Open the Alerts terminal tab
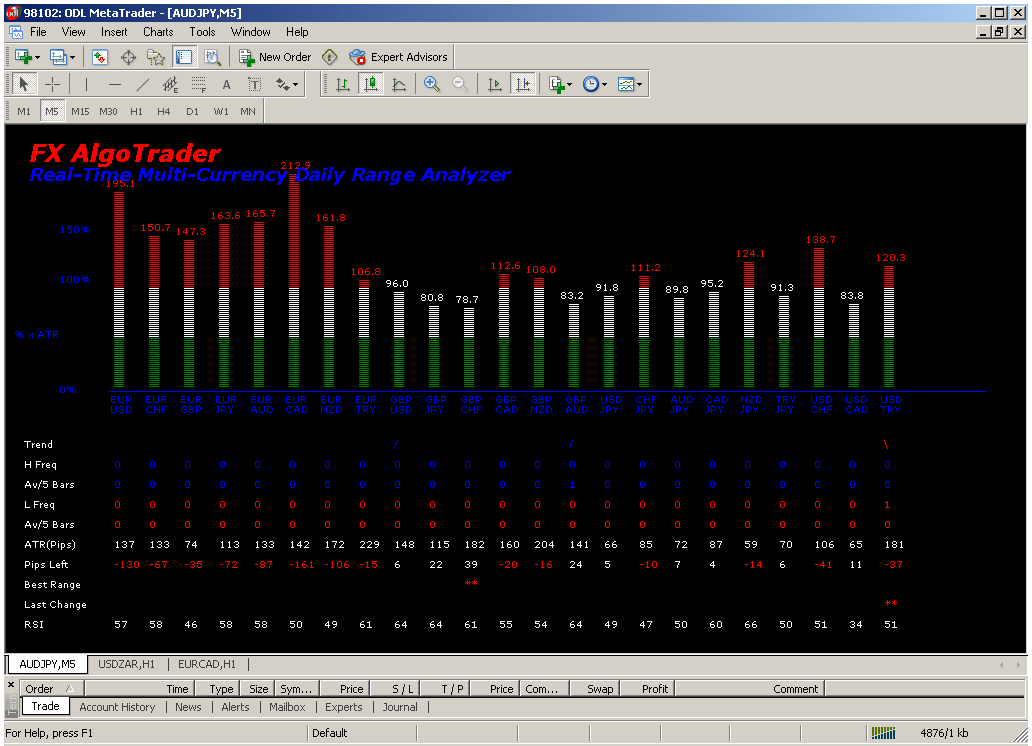1032x746 pixels. (x=235, y=706)
